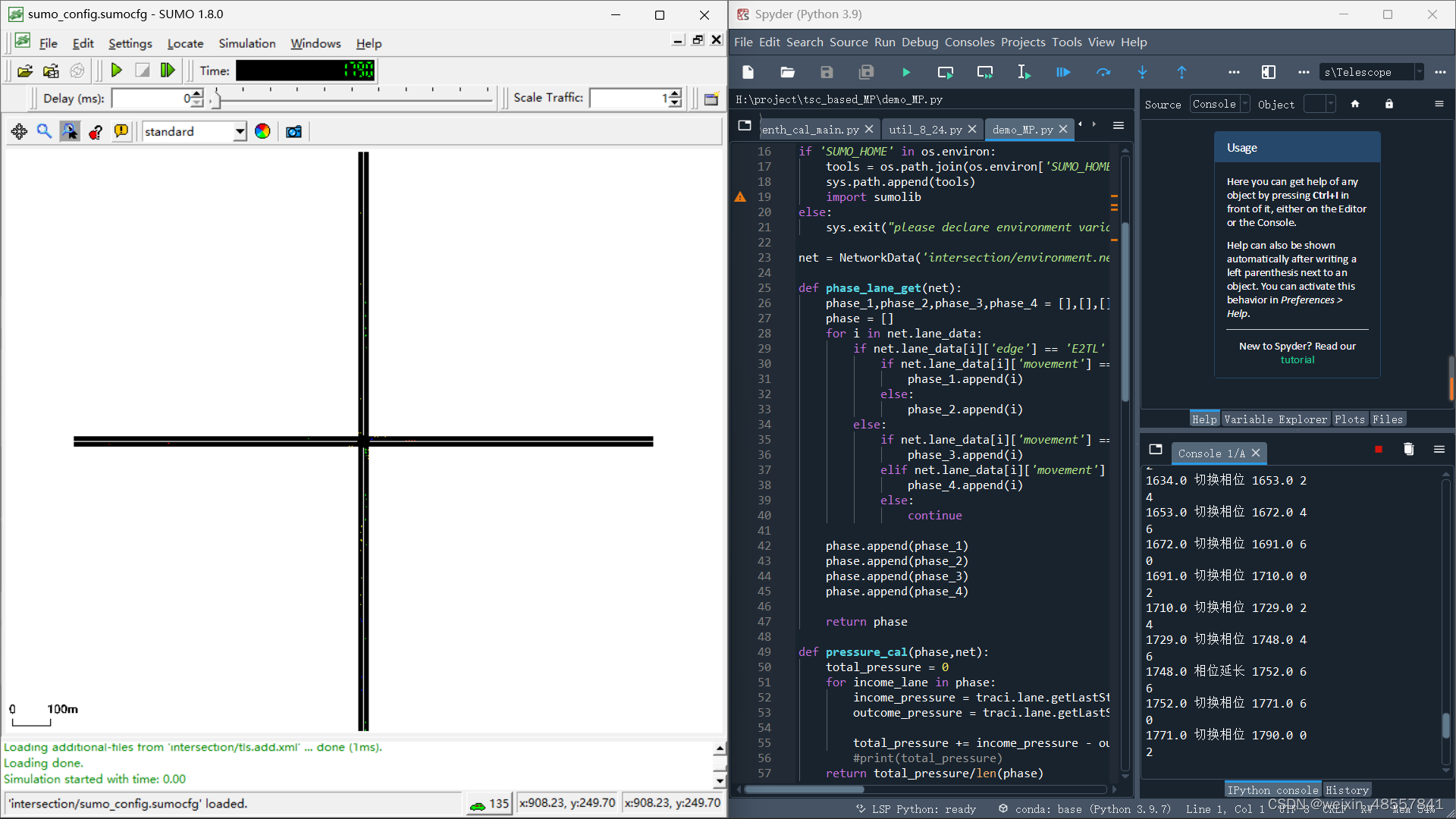
Task: Open Spyder Run menu
Action: (884, 42)
